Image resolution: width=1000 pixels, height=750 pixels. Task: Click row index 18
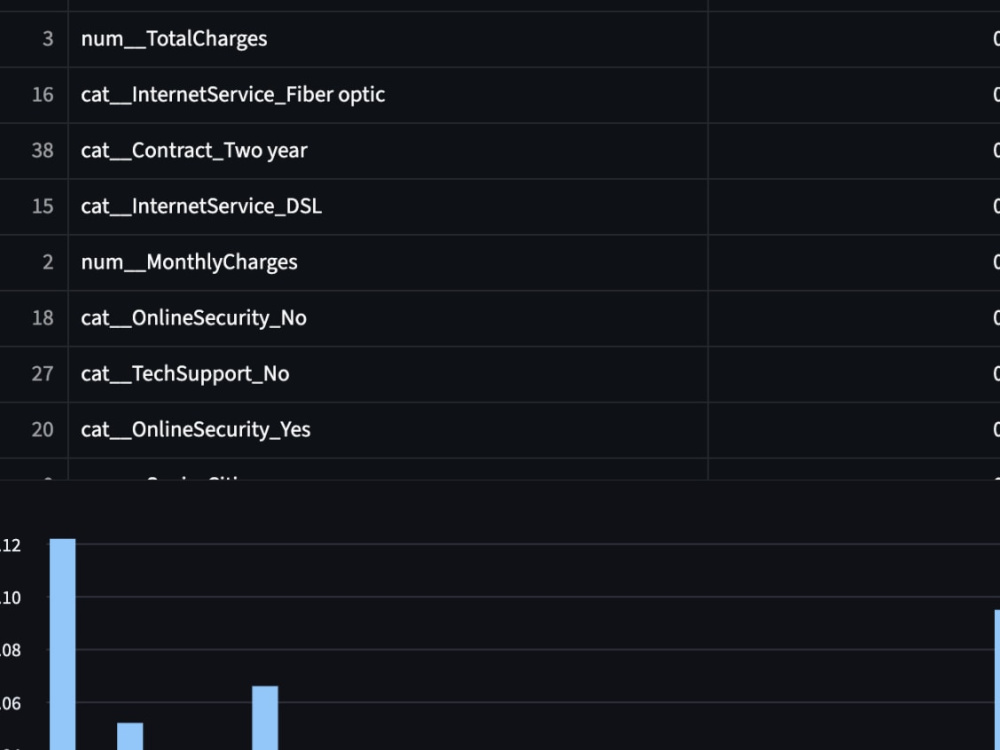pos(34,318)
